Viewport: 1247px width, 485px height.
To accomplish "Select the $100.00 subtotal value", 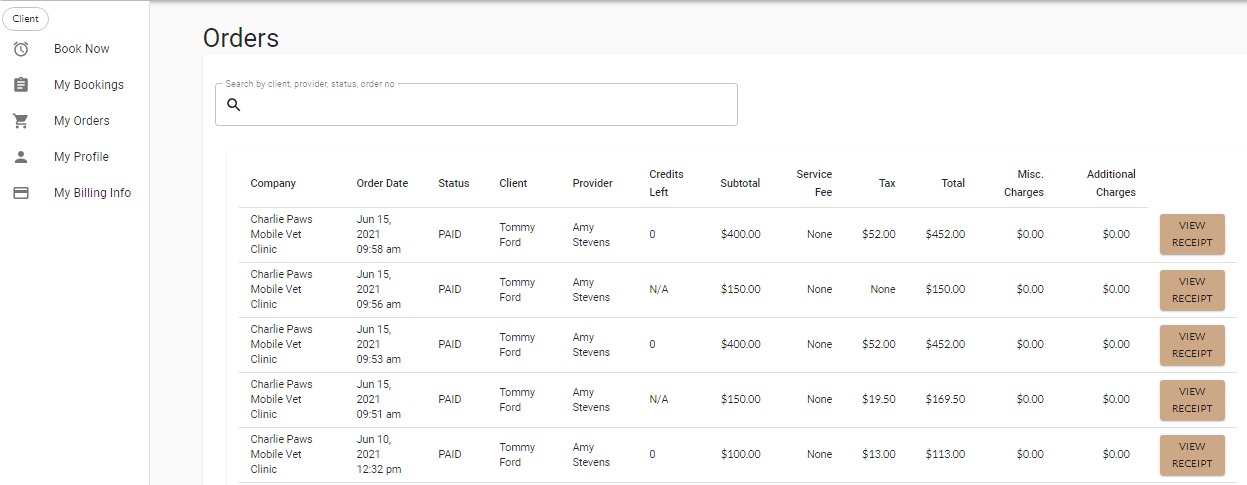I will coord(740,454).
